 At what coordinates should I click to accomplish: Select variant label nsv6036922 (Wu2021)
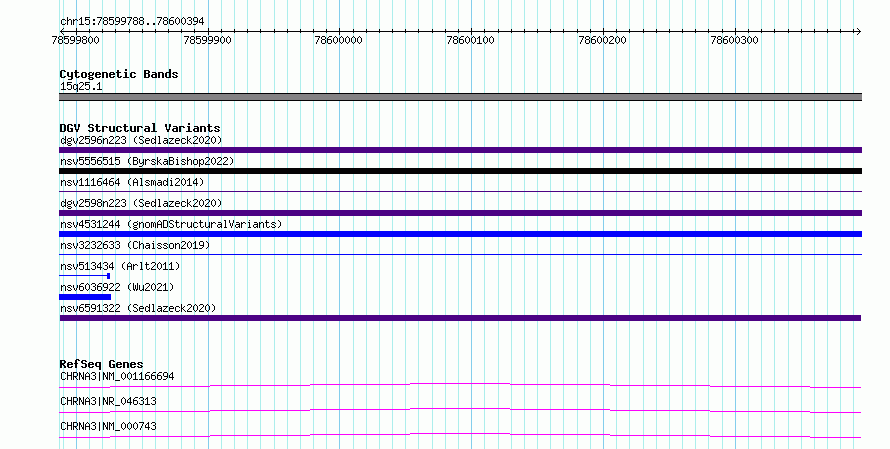coord(117,287)
